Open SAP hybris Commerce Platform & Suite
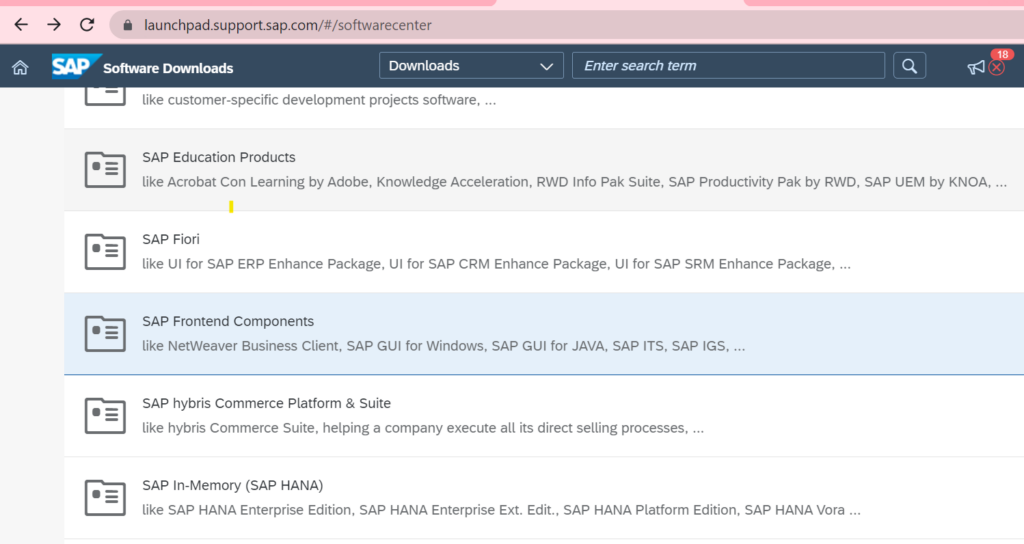This screenshot has height=544, width=1024. tap(266, 403)
